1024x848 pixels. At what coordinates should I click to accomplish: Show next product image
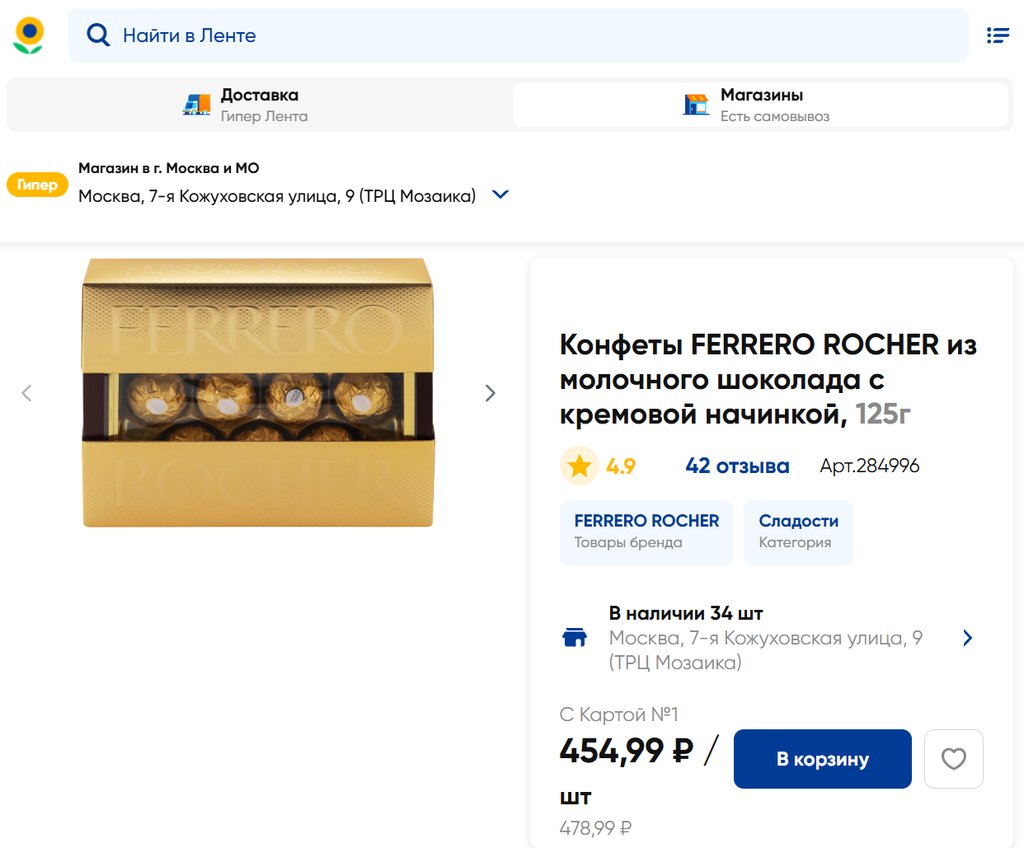pyautogui.click(x=490, y=393)
